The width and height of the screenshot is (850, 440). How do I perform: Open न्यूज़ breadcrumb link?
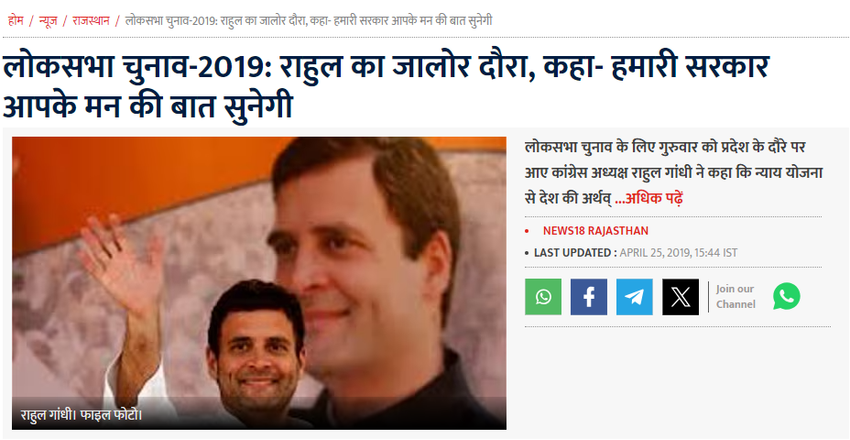(48, 21)
